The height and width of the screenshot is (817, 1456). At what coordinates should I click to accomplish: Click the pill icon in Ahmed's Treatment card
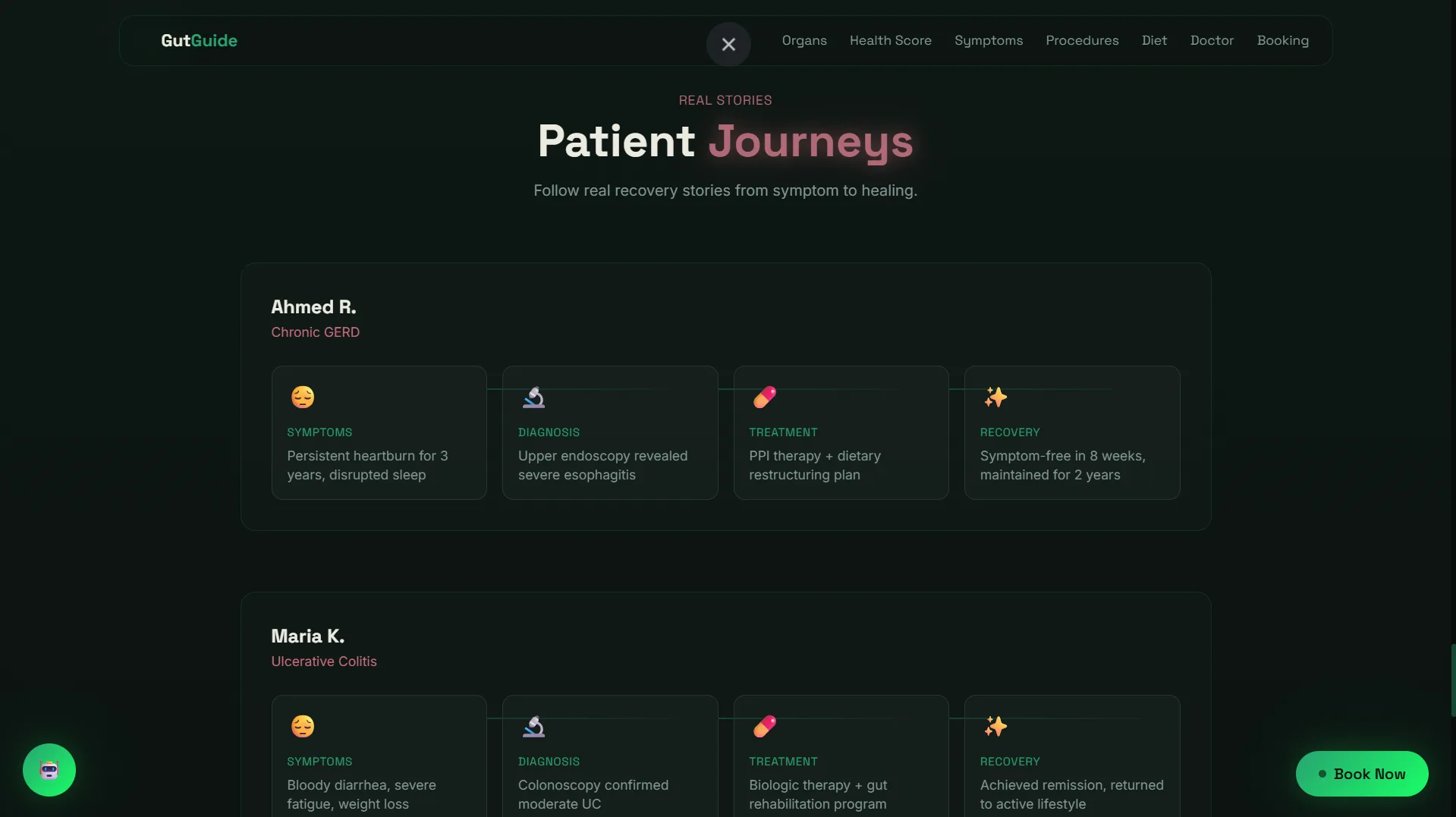click(x=764, y=397)
